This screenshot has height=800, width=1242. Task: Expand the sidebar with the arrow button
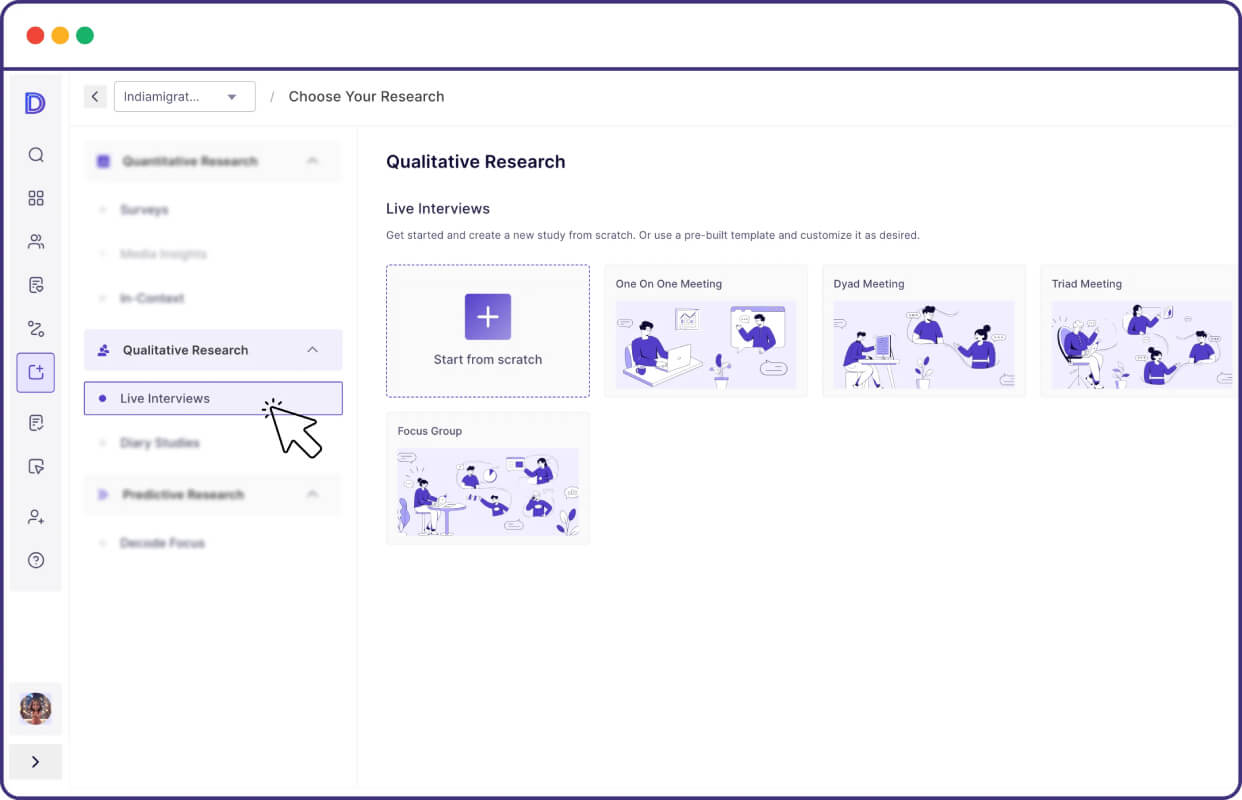point(36,762)
